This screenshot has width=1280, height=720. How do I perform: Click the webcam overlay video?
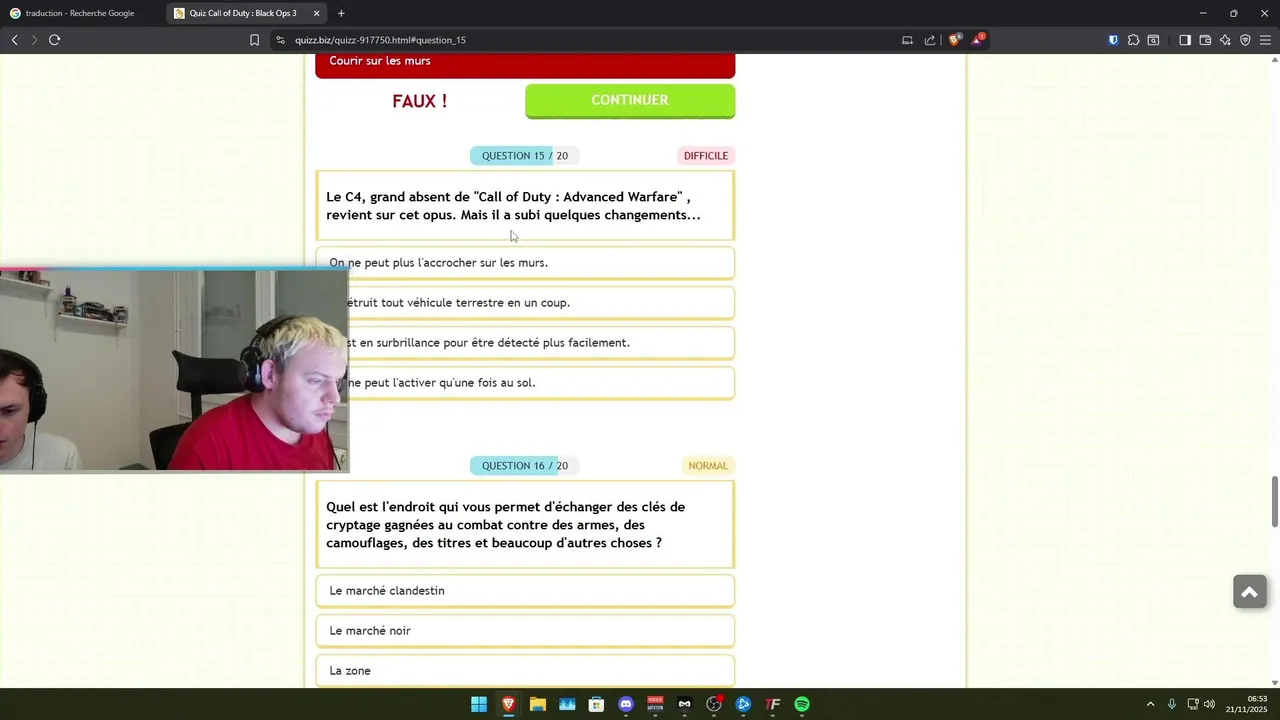[174, 369]
